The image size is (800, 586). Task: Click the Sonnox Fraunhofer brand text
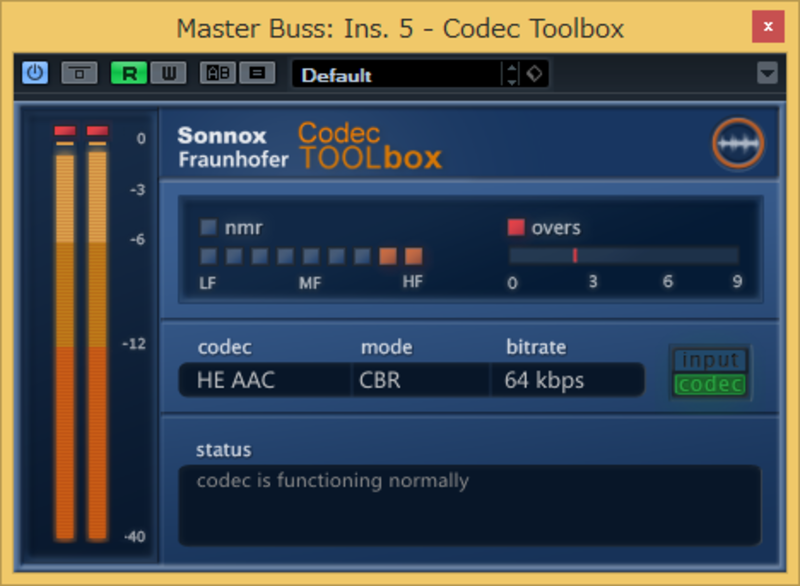[x=233, y=147]
